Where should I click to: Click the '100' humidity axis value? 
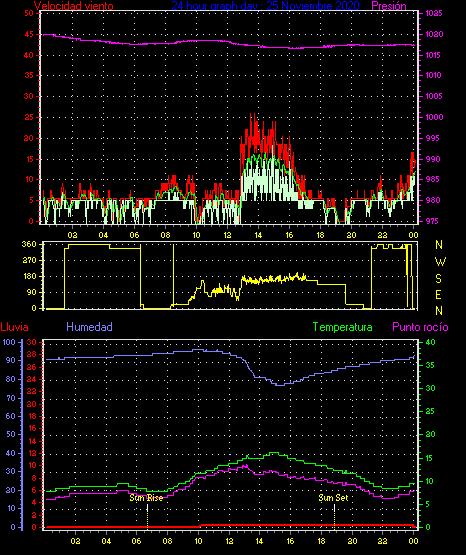point(9,342)
